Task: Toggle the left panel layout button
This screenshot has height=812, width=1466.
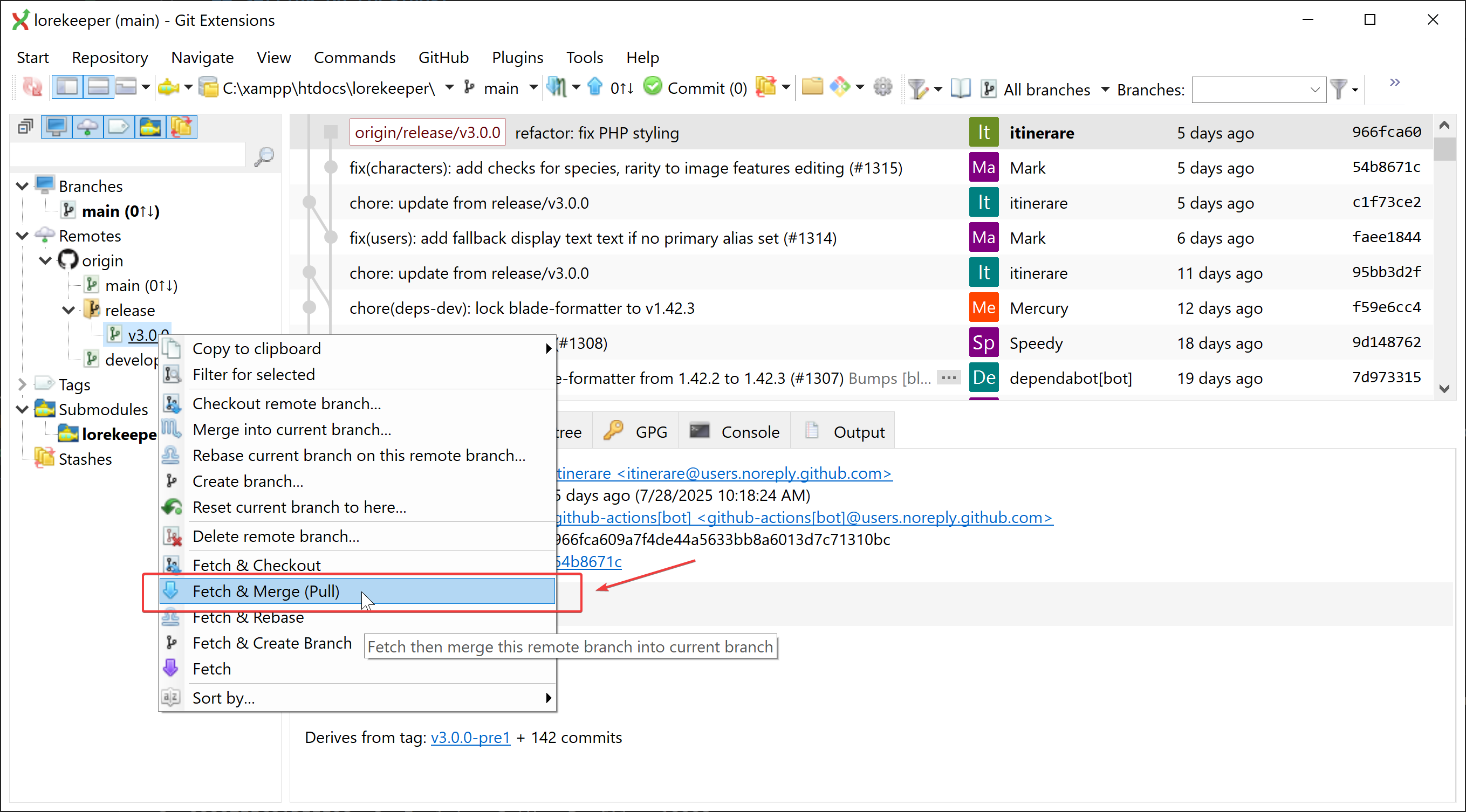Action: [67, 88]
